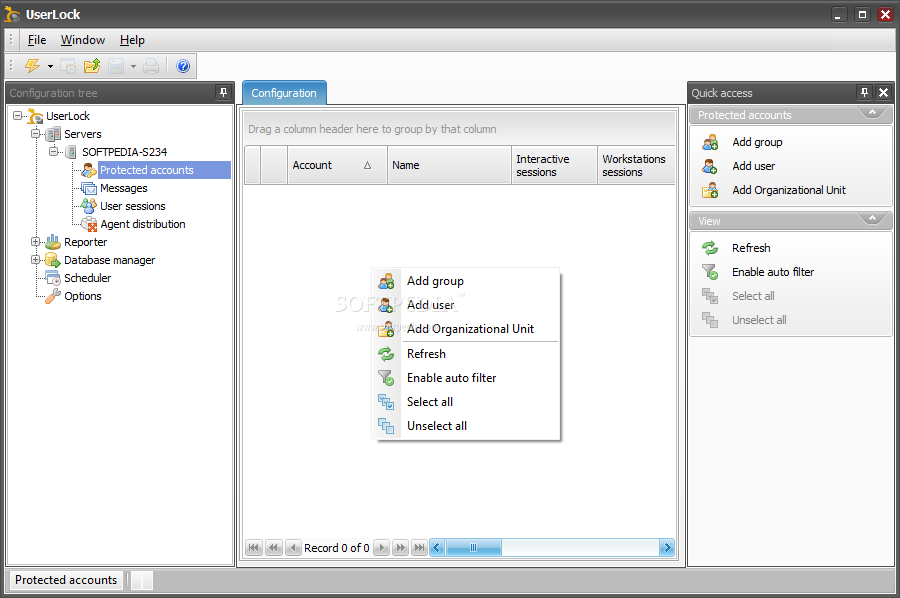Expand the Reporter tree node

(x=36, y=242)
